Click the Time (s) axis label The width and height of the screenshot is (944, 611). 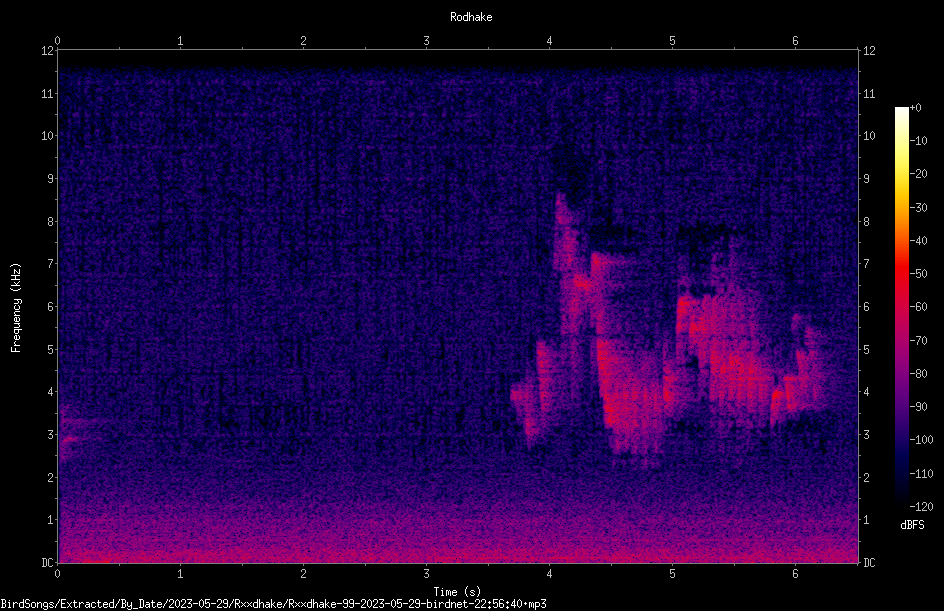(457, 592)
